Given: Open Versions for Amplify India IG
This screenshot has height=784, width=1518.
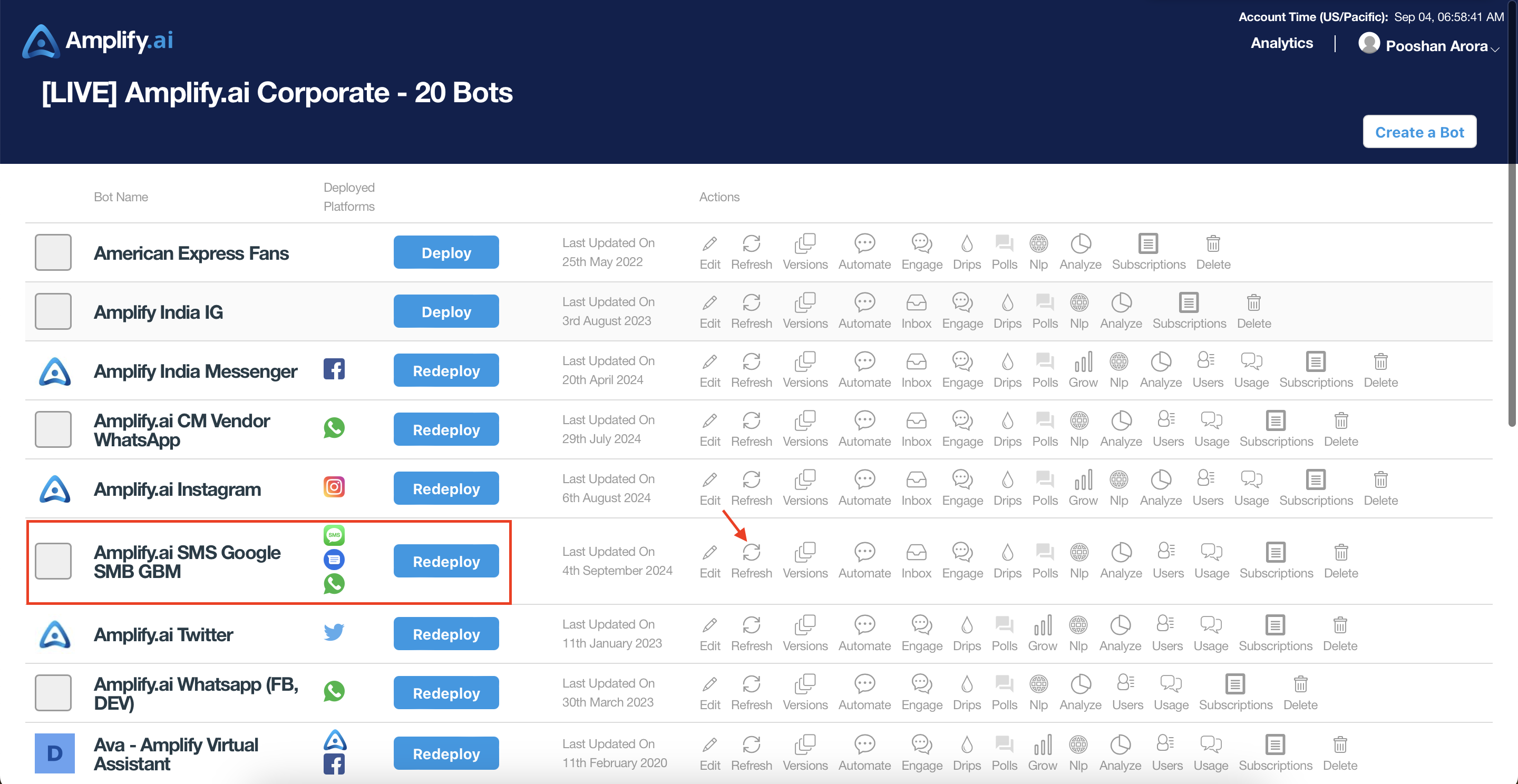Looking at the screenshot, I should pos(805,311).
